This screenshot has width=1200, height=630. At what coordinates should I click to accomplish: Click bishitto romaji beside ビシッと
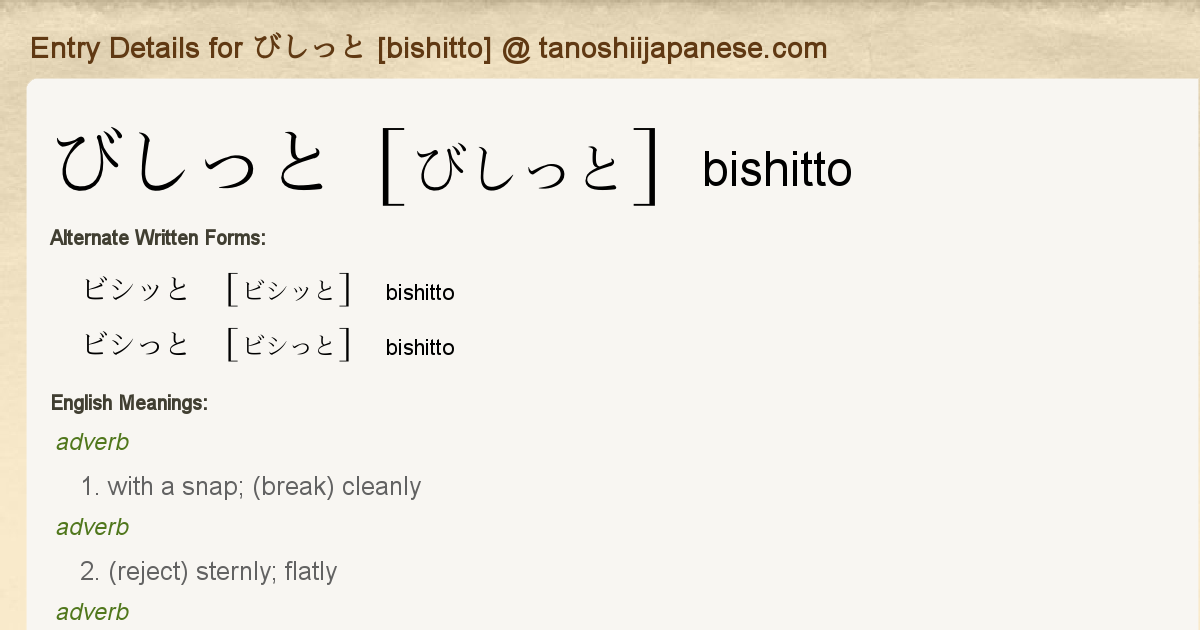point(420,293)
